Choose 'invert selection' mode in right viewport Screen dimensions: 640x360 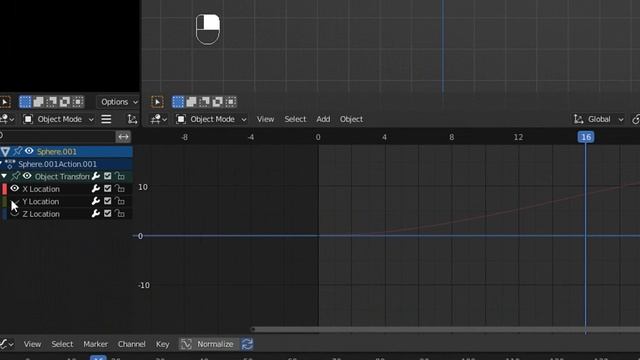[x=217, y=102]
